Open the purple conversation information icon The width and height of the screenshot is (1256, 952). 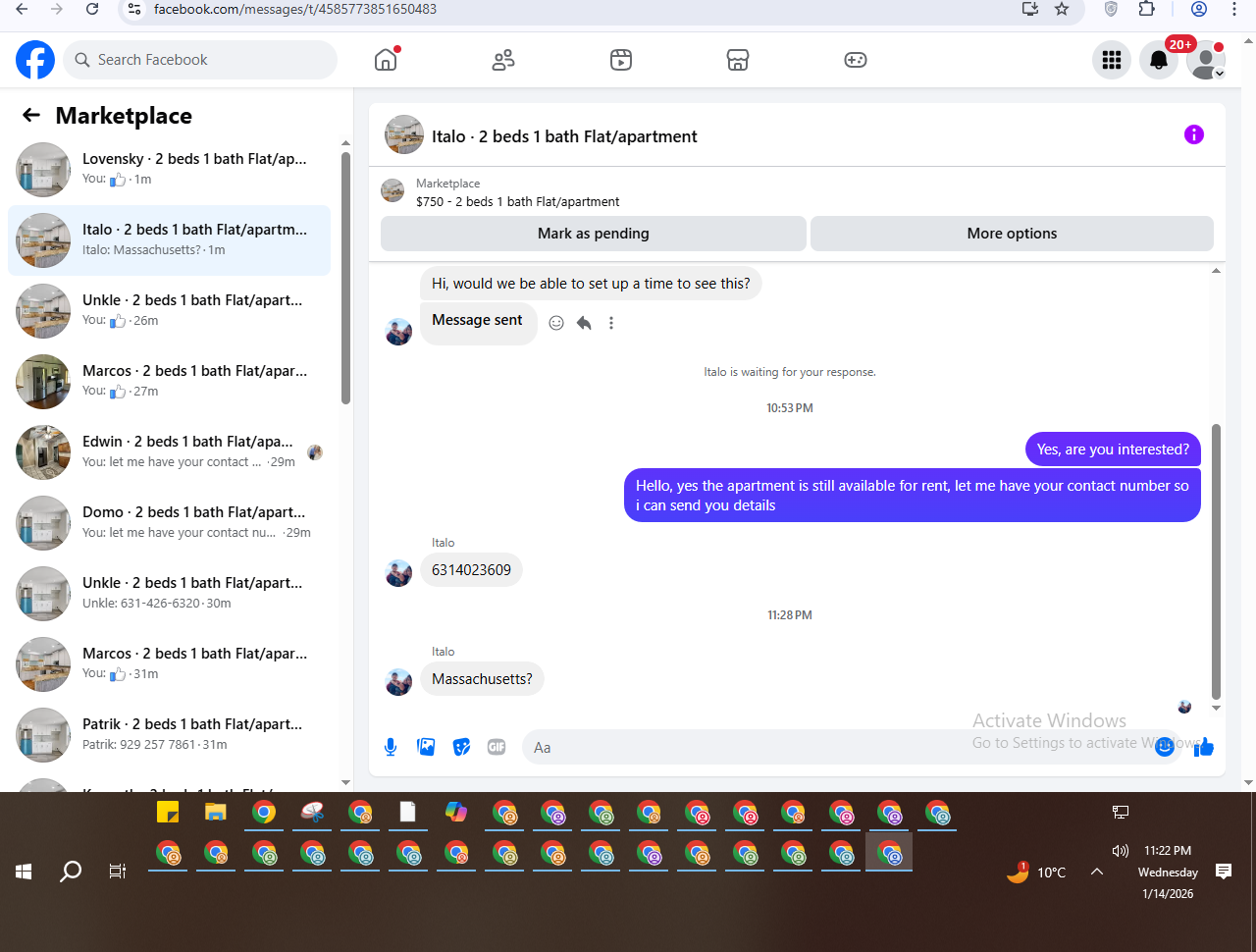[x=1194, y=134]
